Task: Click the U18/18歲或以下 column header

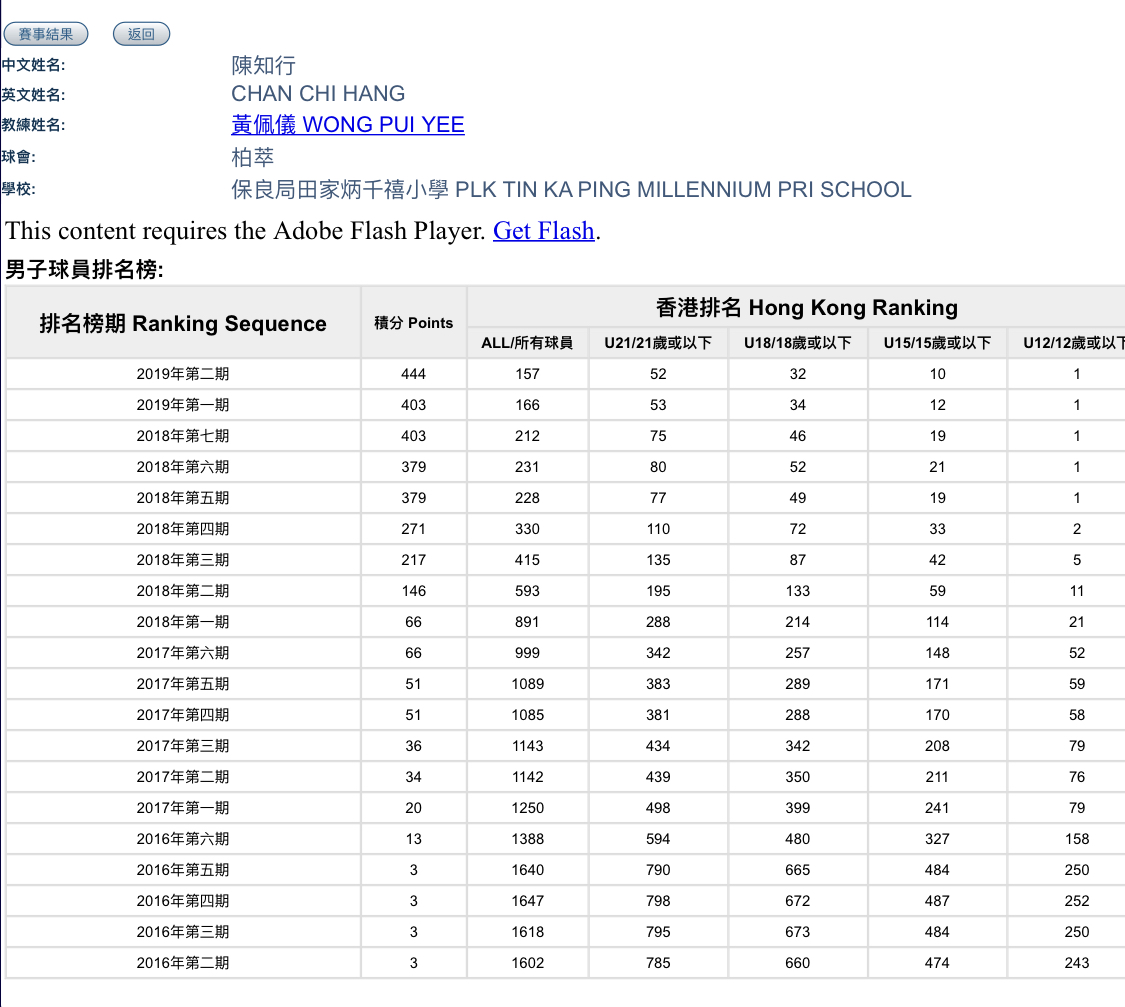Action: pos(798,343)
